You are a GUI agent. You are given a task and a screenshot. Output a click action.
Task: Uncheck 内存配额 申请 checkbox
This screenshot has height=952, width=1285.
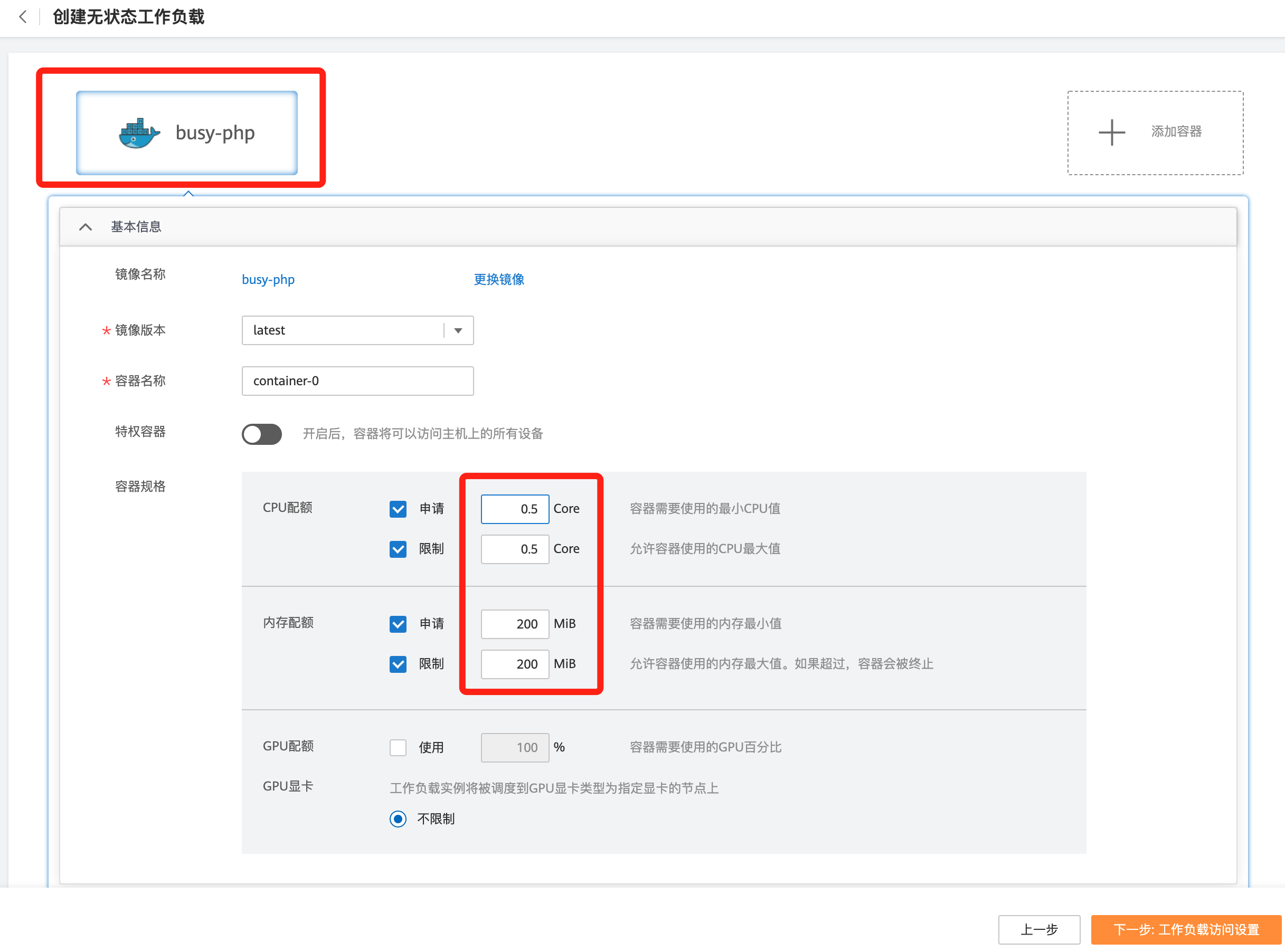pyautogui.click(x=398, y=624)
